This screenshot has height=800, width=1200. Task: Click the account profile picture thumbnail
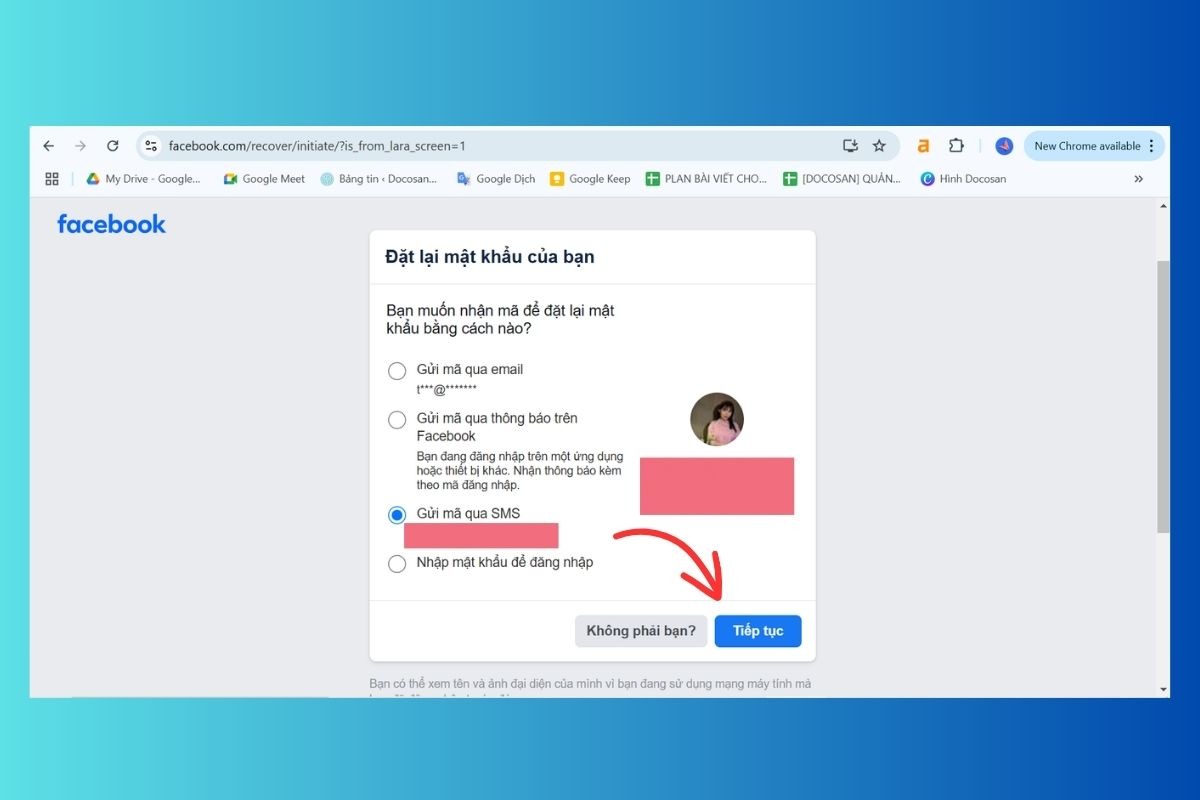[717, 419]
